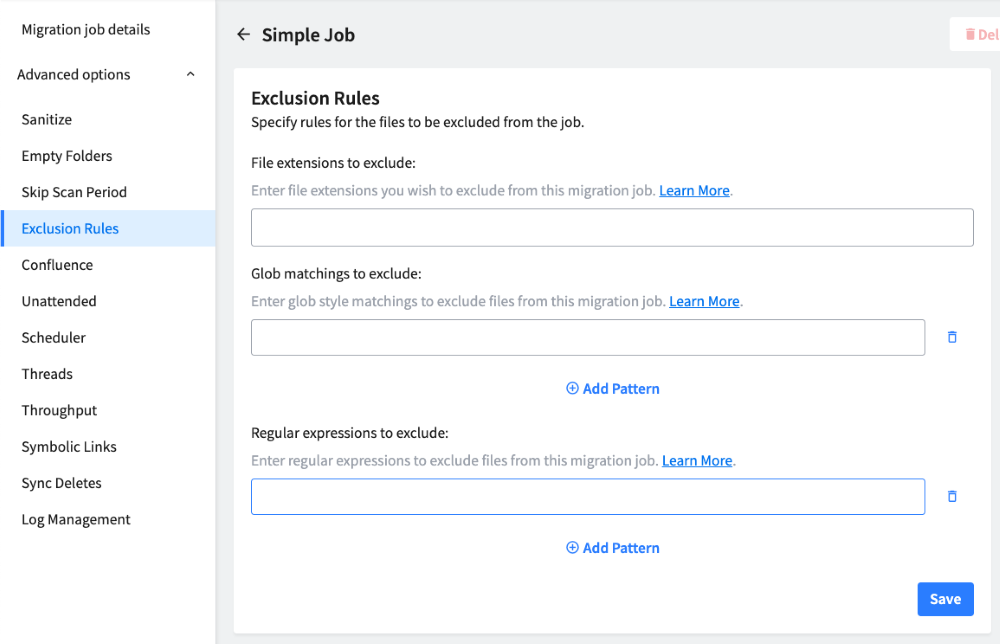This screenshot has height=644, width=1000.
Task: Click the back arrow next to Simple Job
Action: [x=243, y=34]
